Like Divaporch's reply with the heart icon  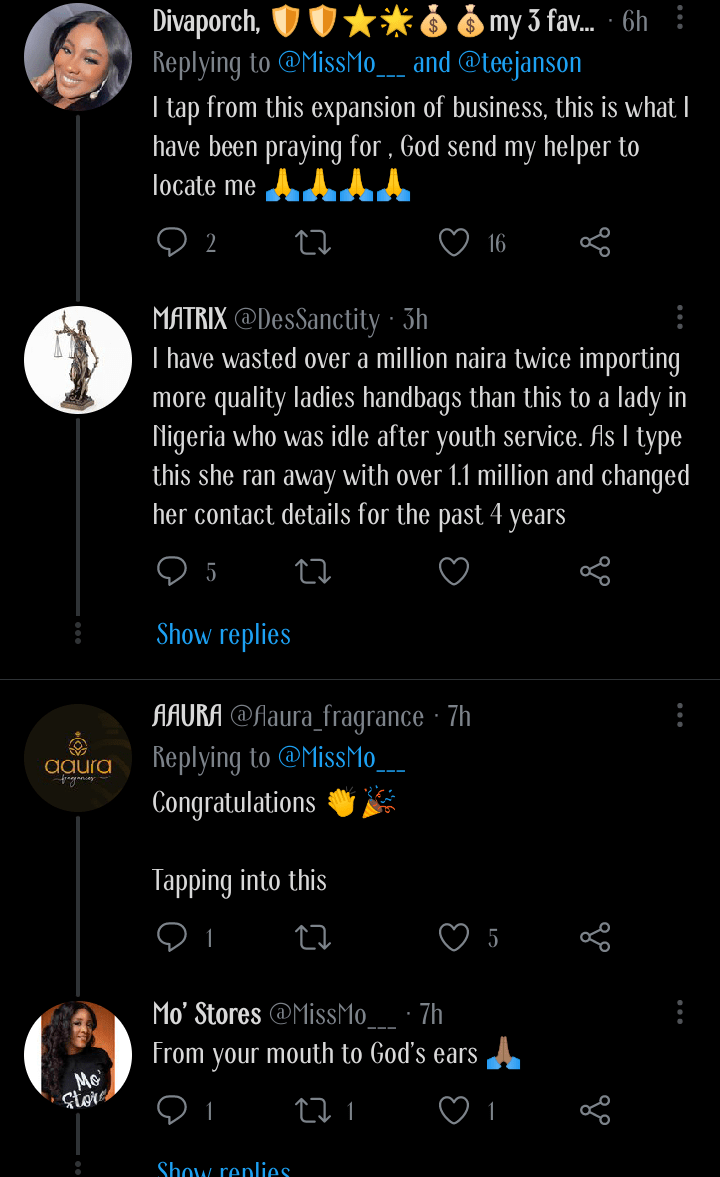(454, 242)
